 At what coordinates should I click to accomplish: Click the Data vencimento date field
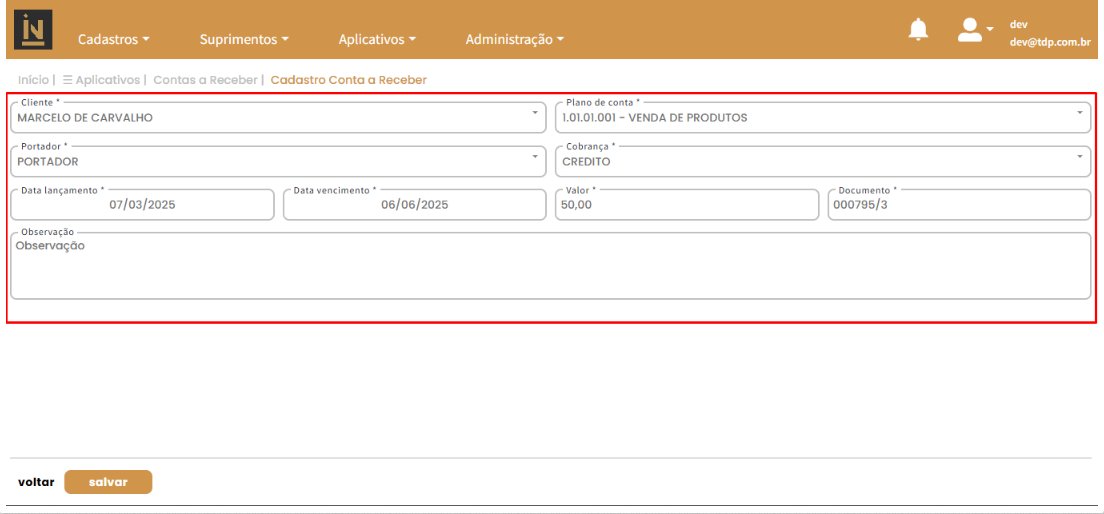pos(414,205)
